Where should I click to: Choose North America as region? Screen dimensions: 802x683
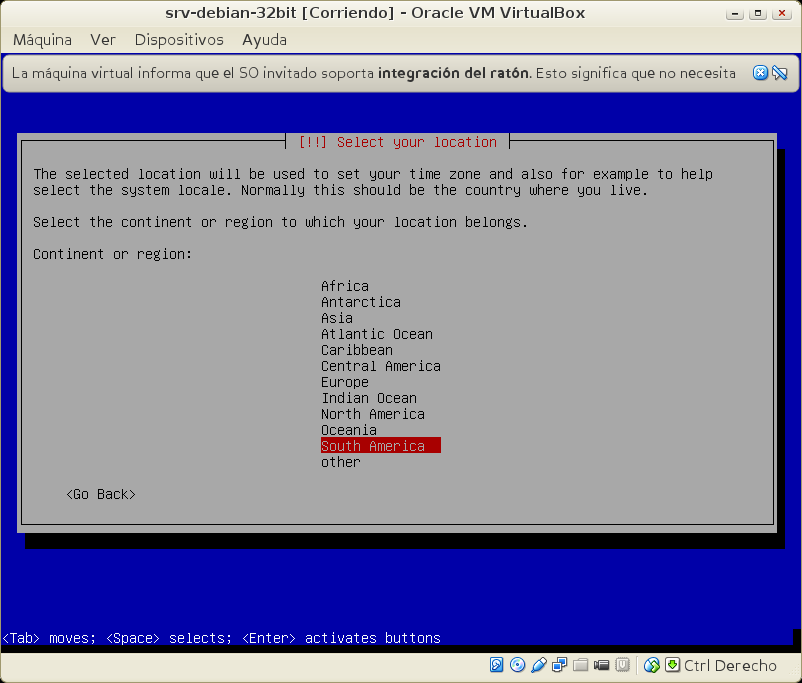[372, 414]
